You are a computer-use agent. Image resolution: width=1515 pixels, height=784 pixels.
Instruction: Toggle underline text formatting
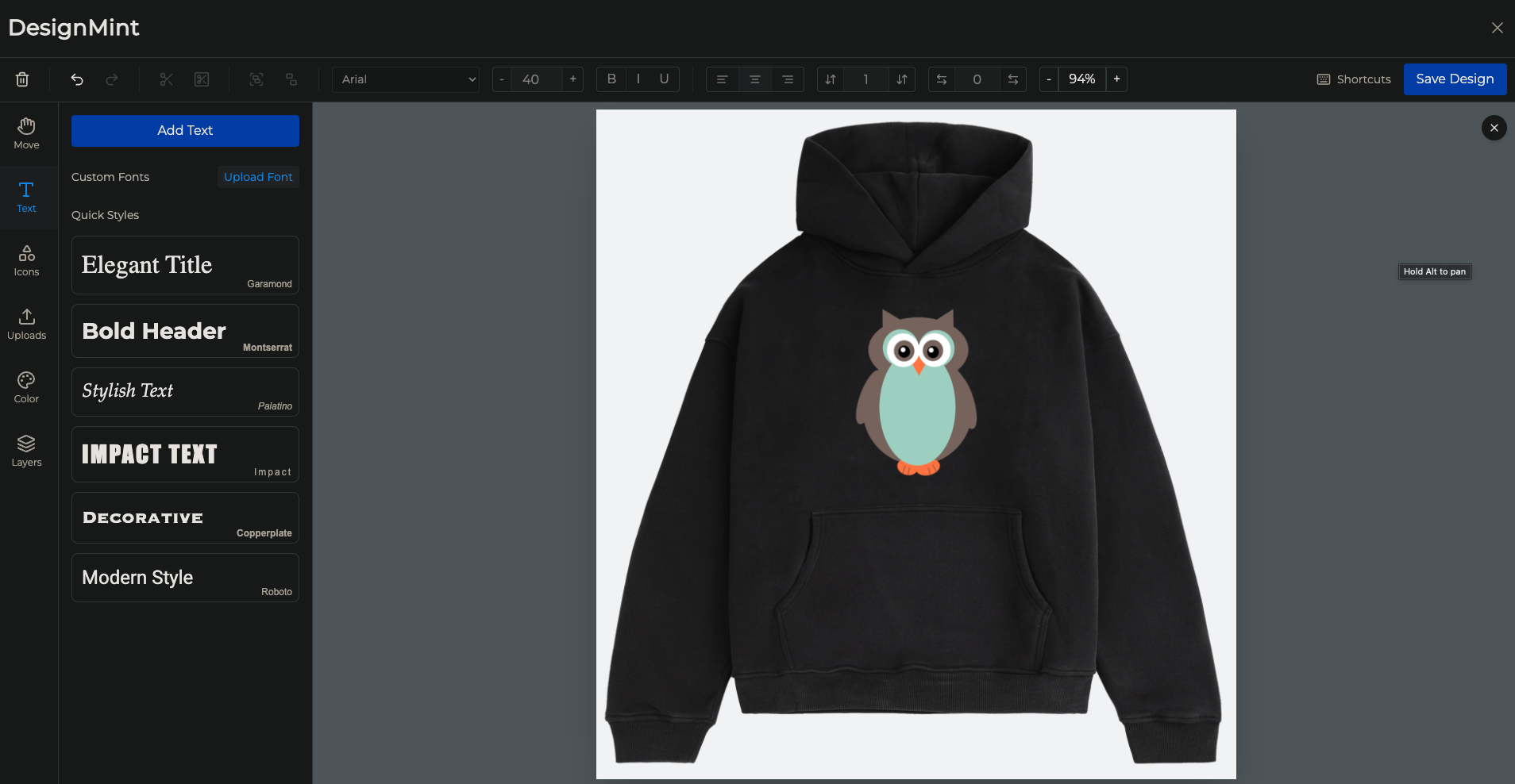pos(664,79)
